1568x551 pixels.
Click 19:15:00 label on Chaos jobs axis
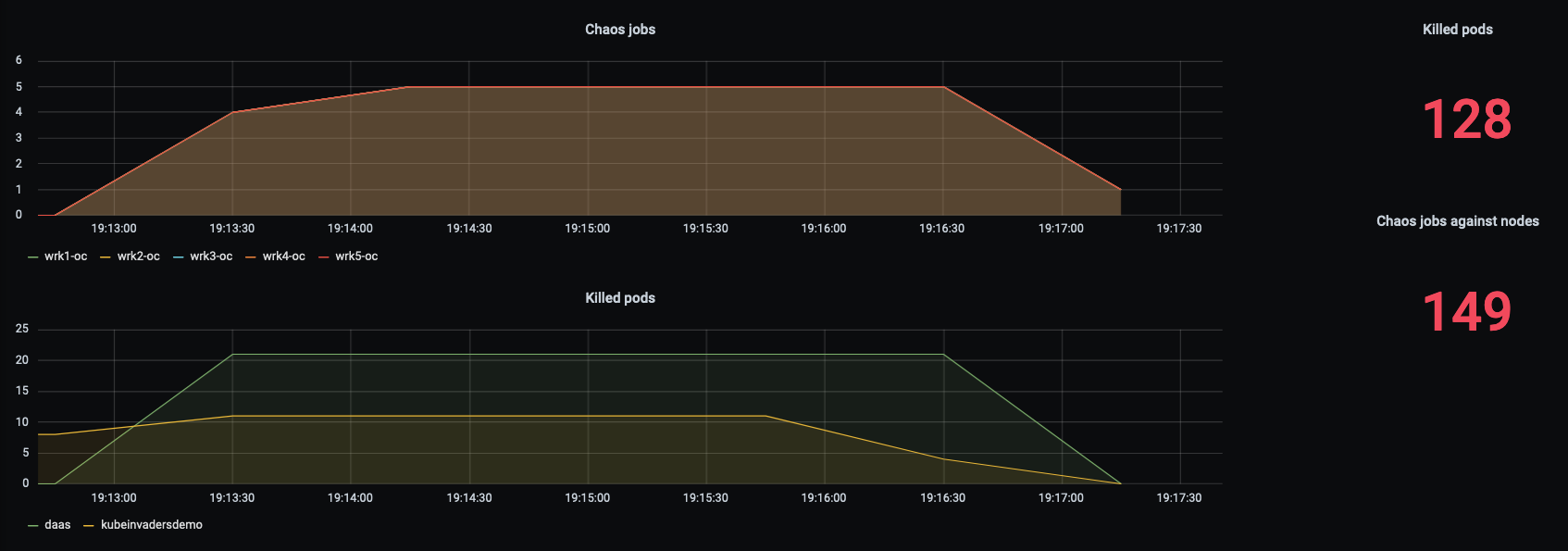pos(588,229)
